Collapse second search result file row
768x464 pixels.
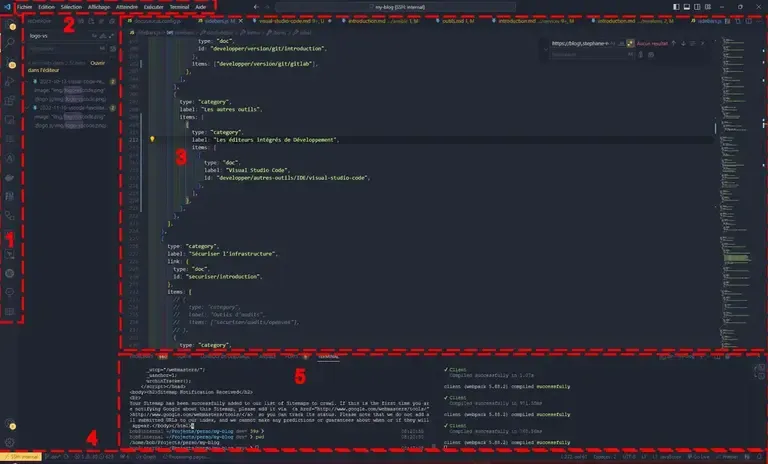click(72, 108)
